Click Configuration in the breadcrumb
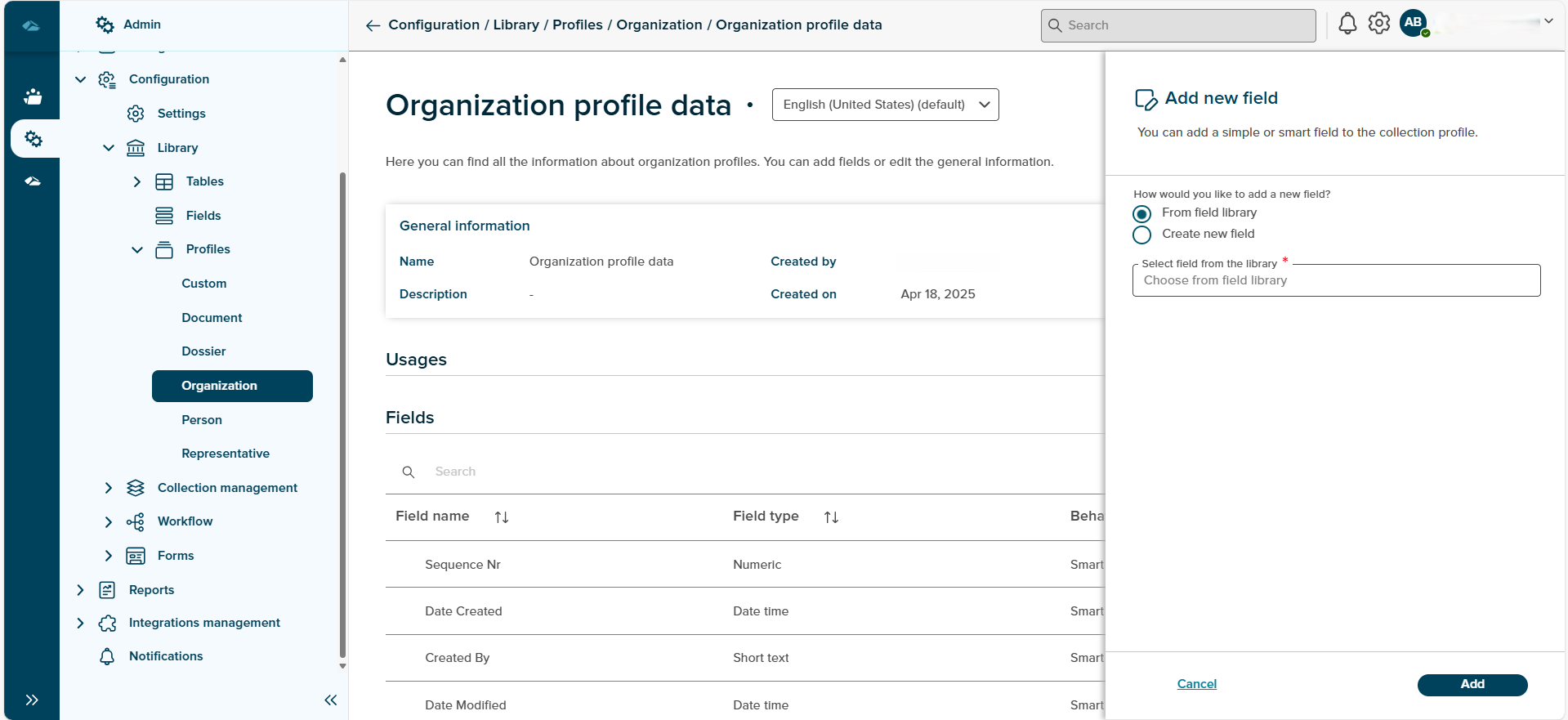The height and width of the screenshot is (720, 1568). (x=434, y=25)
